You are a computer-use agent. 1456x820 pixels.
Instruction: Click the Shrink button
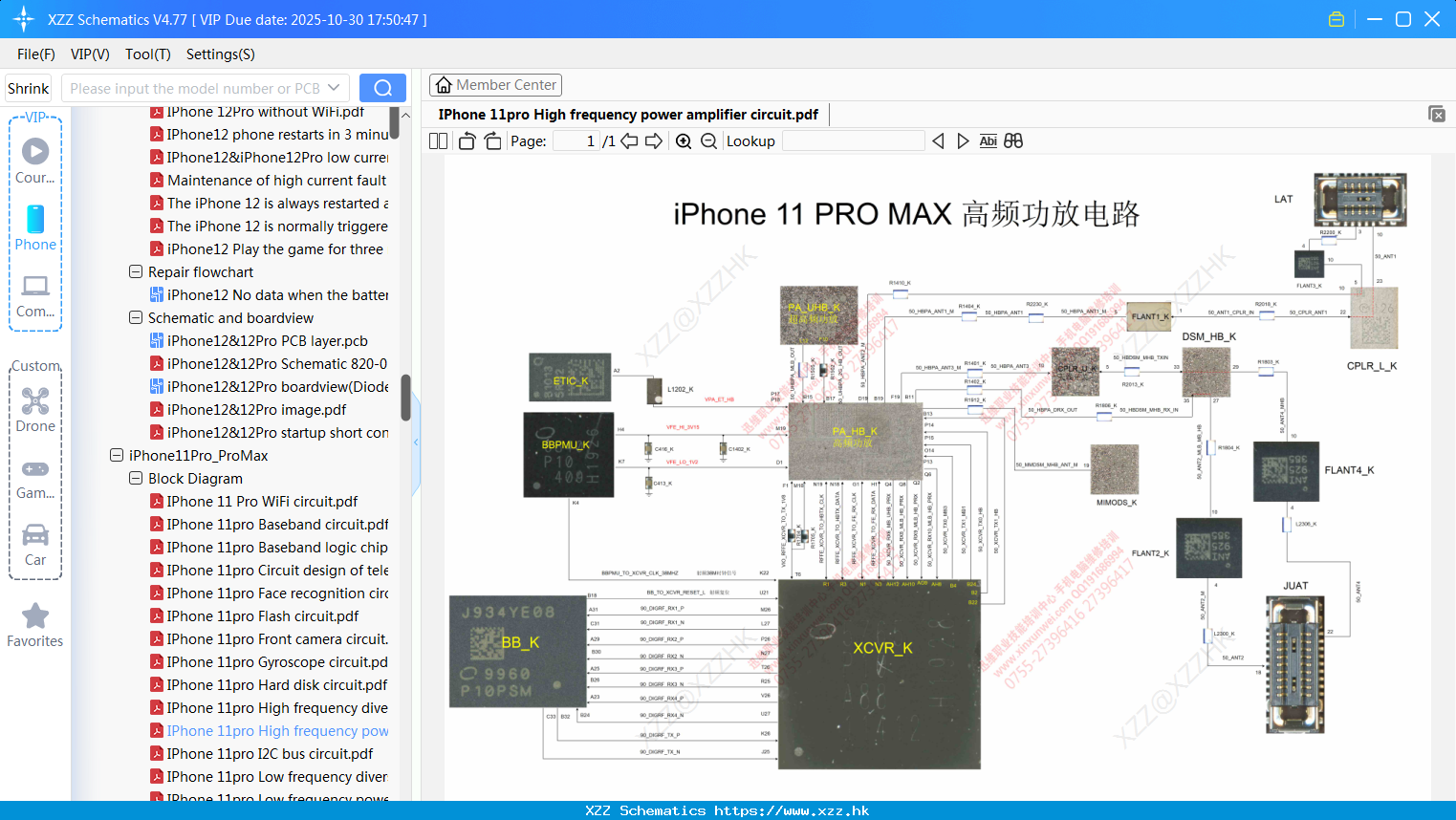click(x=29, y=88)
